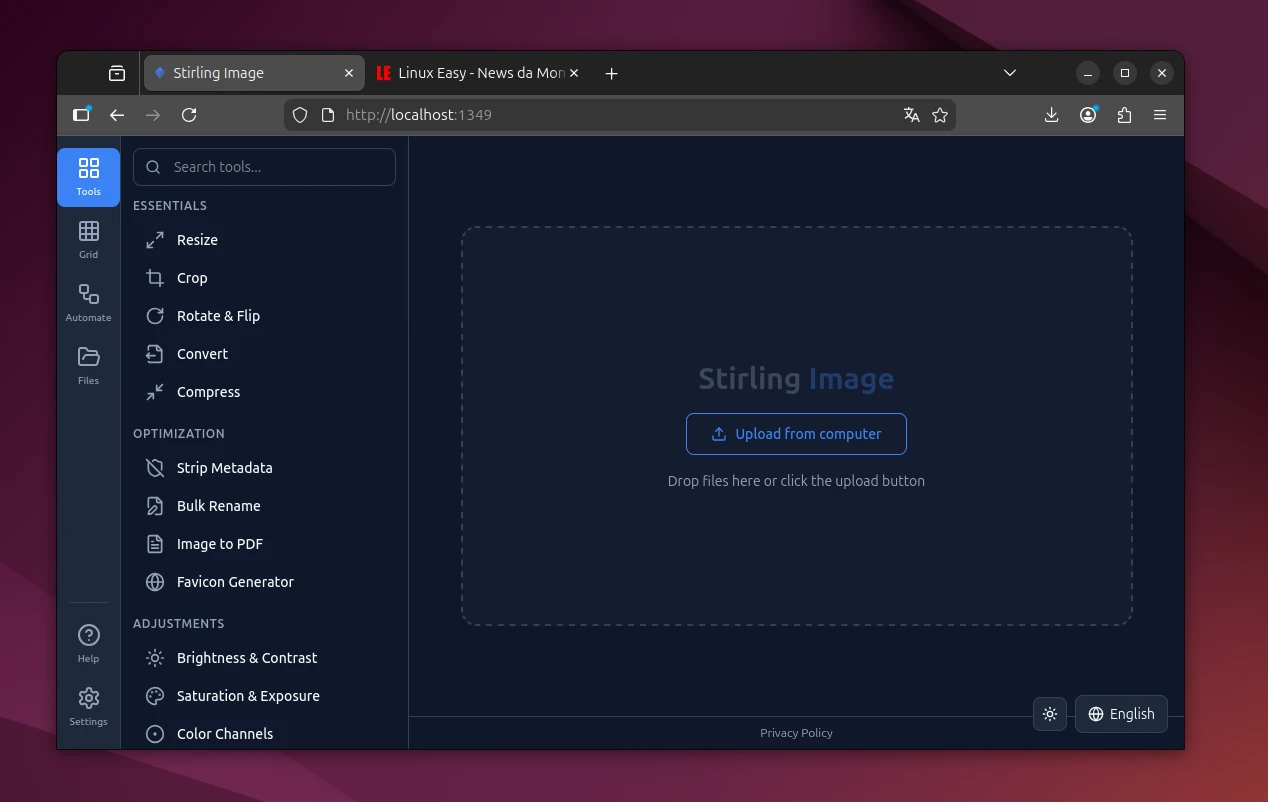Open the Resize tool
Screen dimensions: 1268x802
pyautogui.click(x=196, y=239)
